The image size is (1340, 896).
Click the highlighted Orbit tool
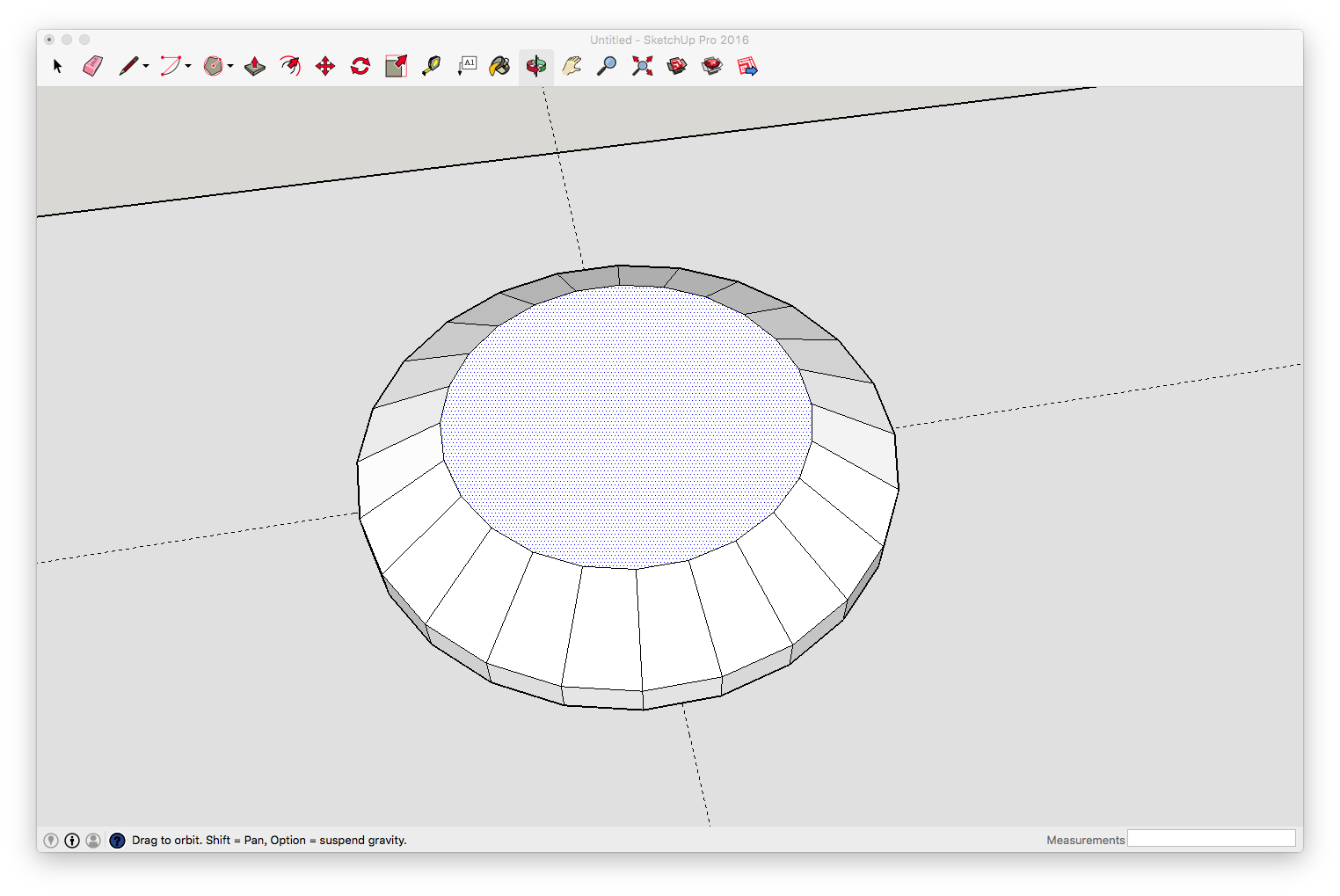point(535,66)
